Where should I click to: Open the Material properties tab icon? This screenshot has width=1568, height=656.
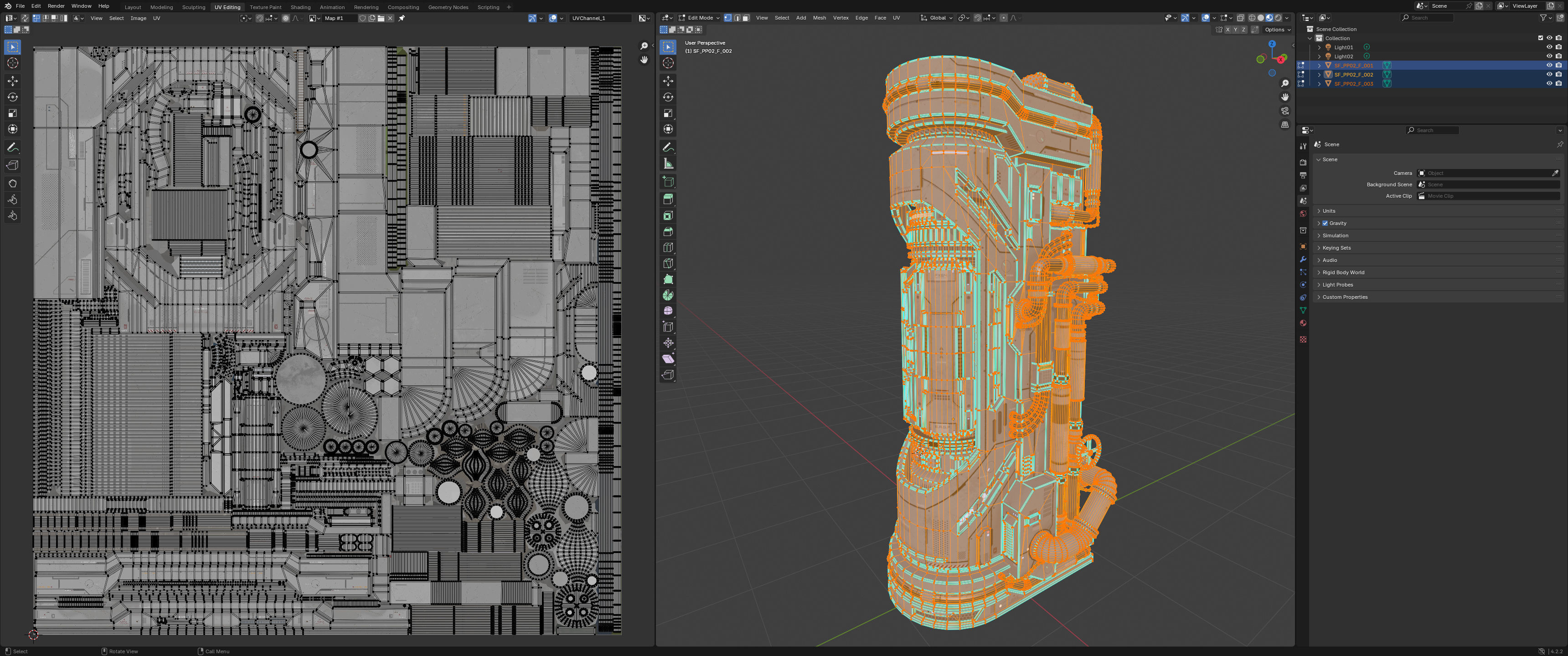[1303, 323]
